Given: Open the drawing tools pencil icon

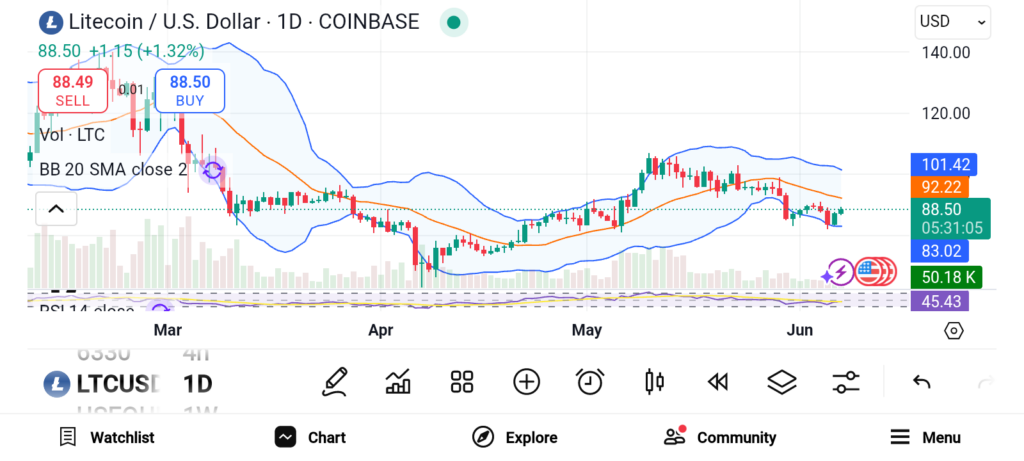Looking at the screenshot, I should pyautogui.click(x=334, y=382).
